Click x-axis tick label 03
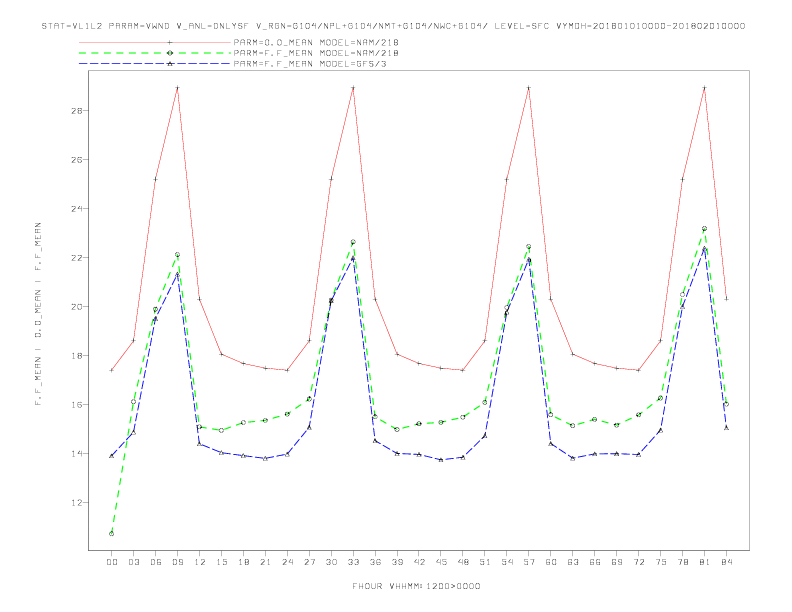792x612 pixels. (x=133, y=562)
